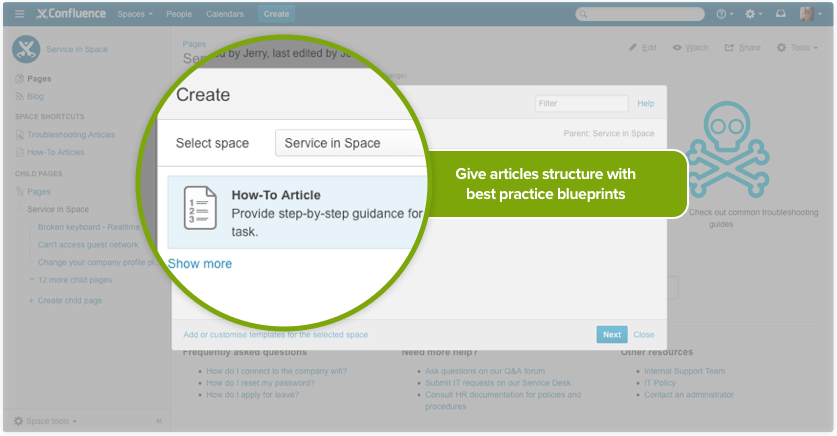Click the Service in Space avatar icon
The image size is (837, 436).
(x=27, y=49)
